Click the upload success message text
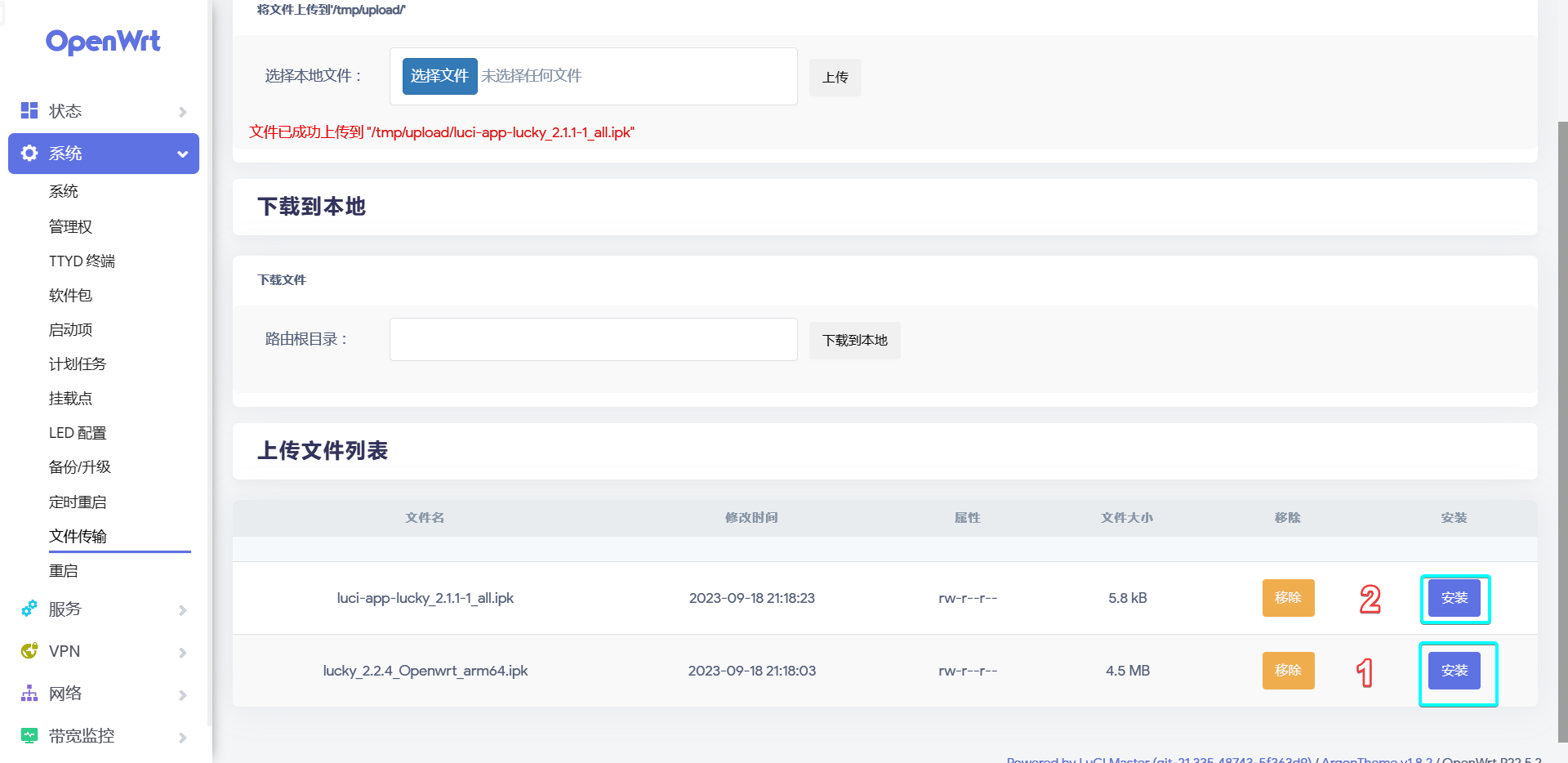This screenshot has height=763, width=1568. tap(442, 132)
